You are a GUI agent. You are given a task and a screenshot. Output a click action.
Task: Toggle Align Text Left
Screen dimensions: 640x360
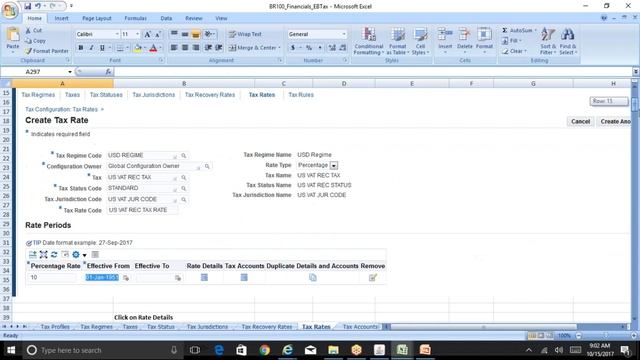(x=174, y=48)
